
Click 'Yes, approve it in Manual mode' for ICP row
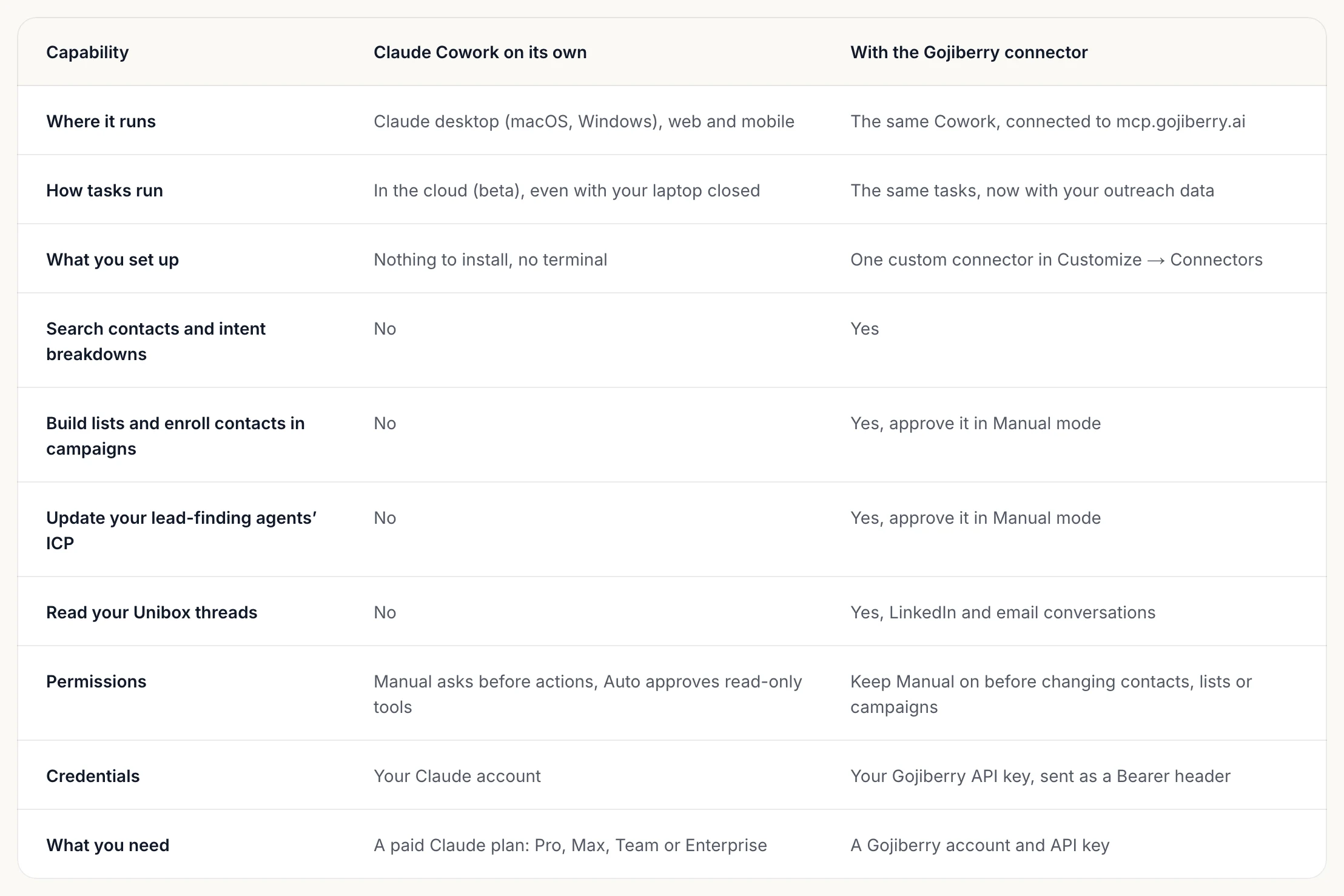pos(975,518)
